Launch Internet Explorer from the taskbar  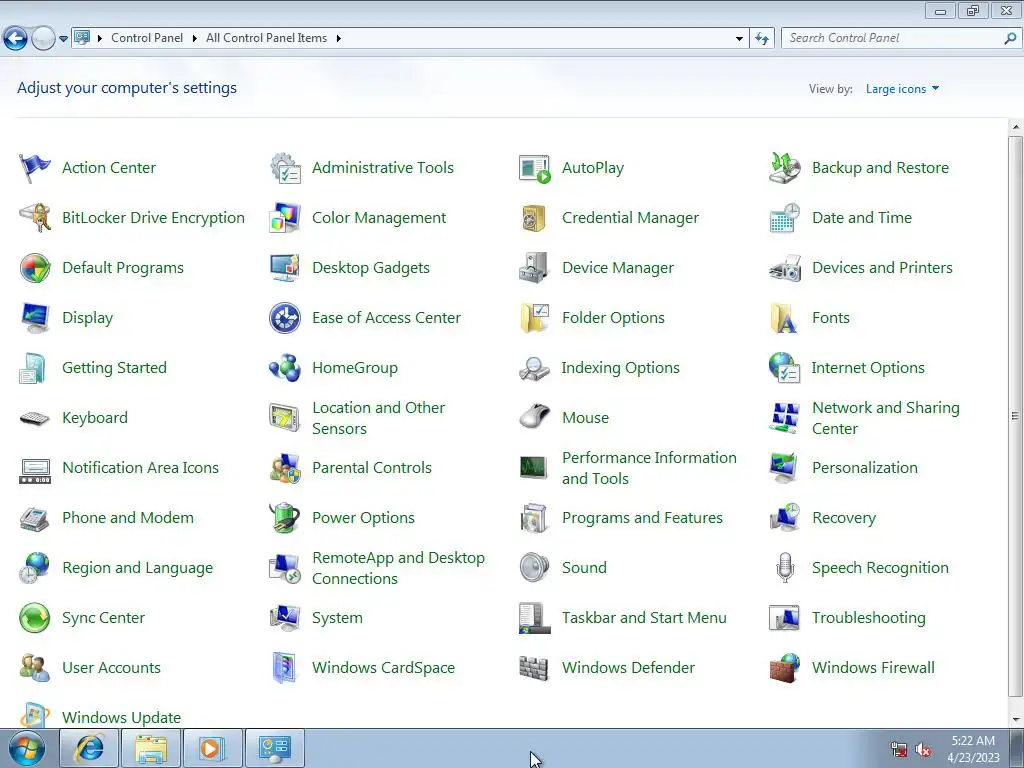(x=89, y=748)
